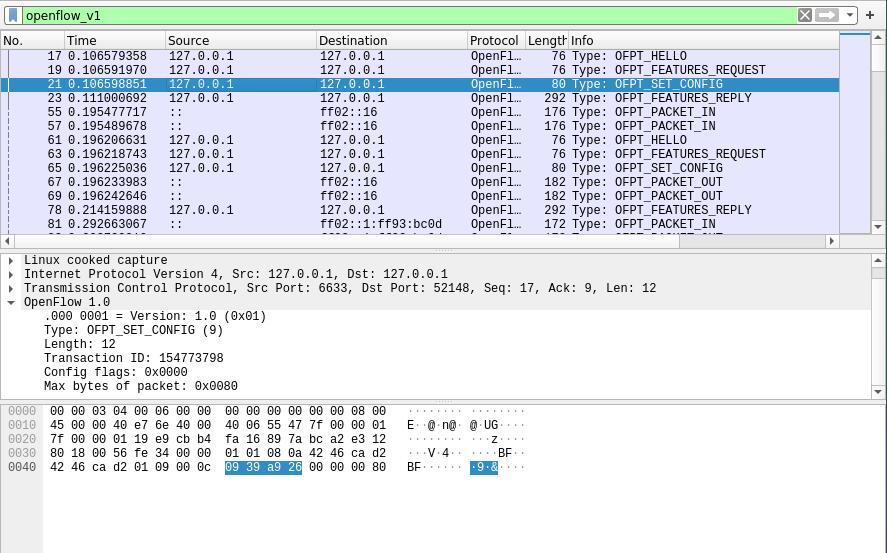Select packet 21 OFPT_SET_CONFIG row
The height and width of the screenshot is (553, 887).
click(420, 84)
